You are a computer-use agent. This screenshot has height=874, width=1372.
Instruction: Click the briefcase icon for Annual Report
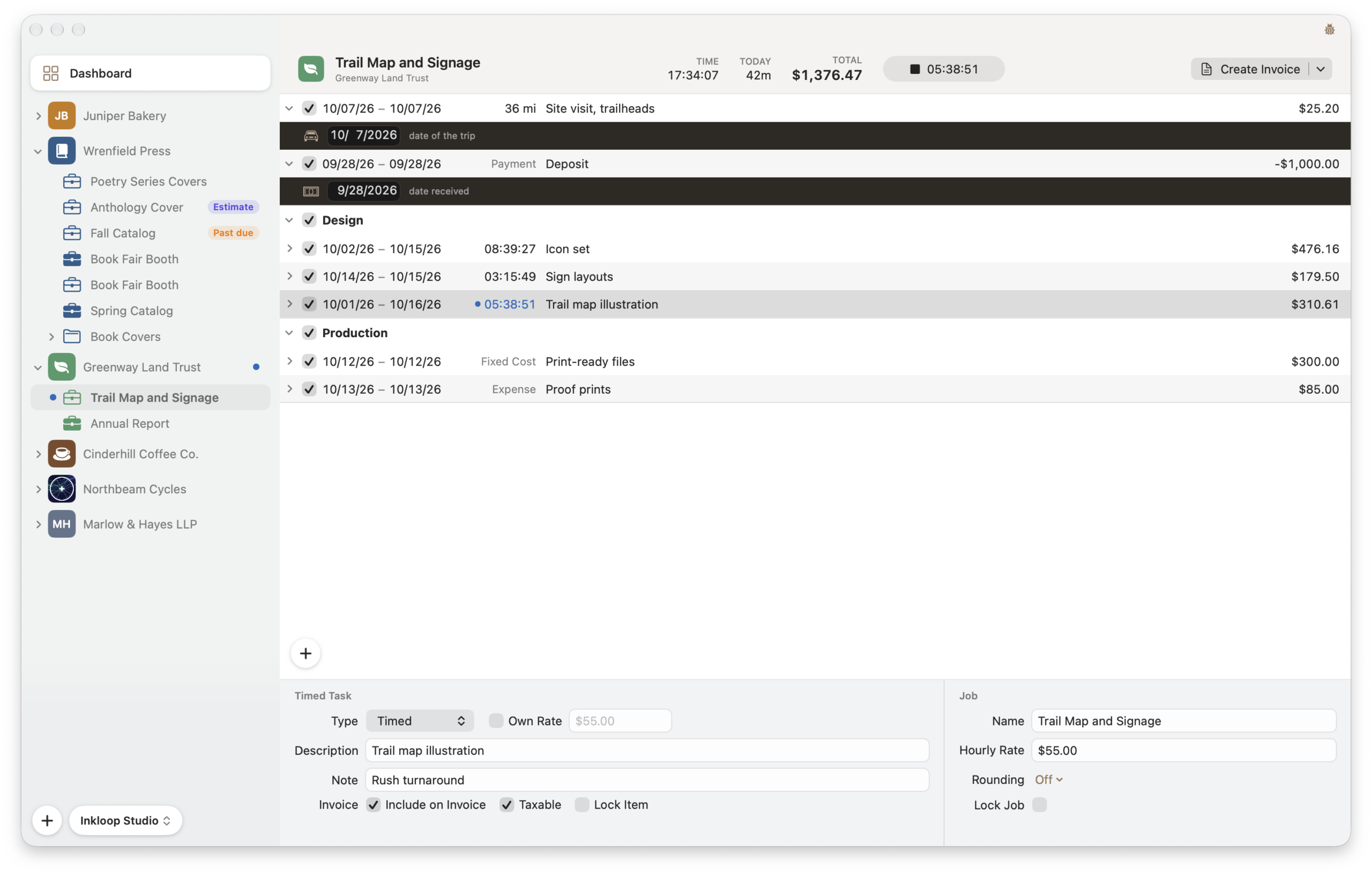[72, 424]
